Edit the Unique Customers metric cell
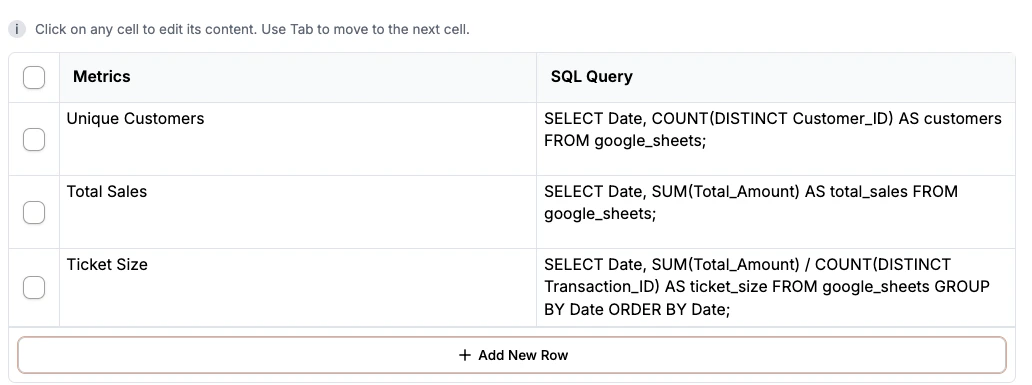The image size is (1032, 385). click(297, 139)
